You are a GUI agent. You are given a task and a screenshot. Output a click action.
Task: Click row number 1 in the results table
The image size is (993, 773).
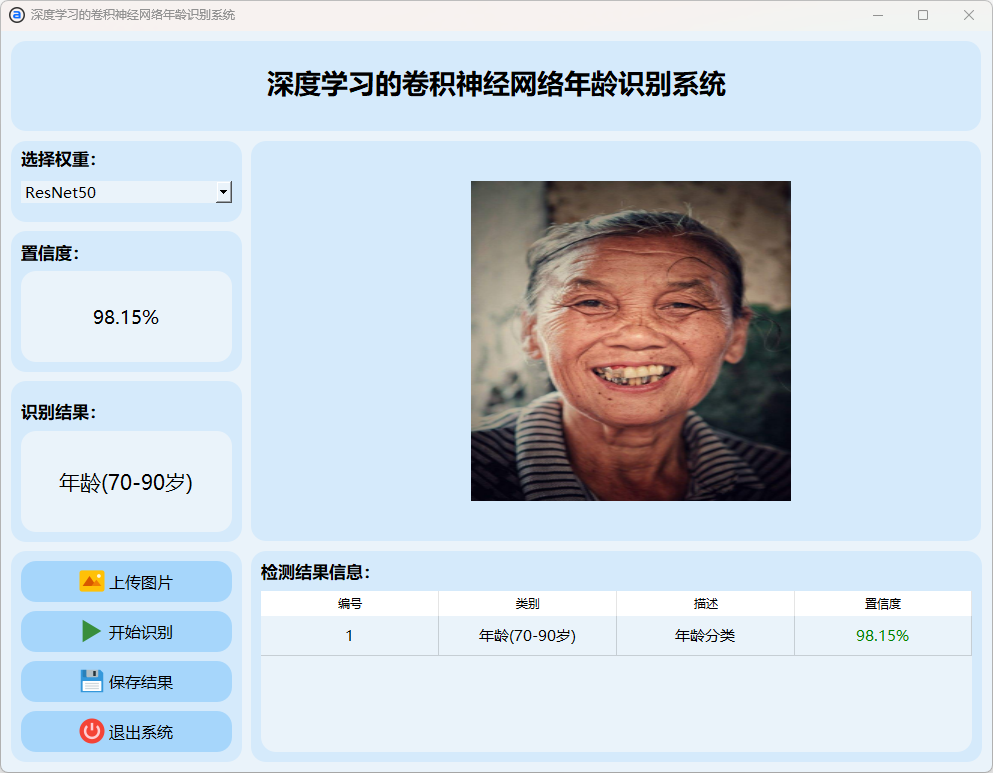349,636
